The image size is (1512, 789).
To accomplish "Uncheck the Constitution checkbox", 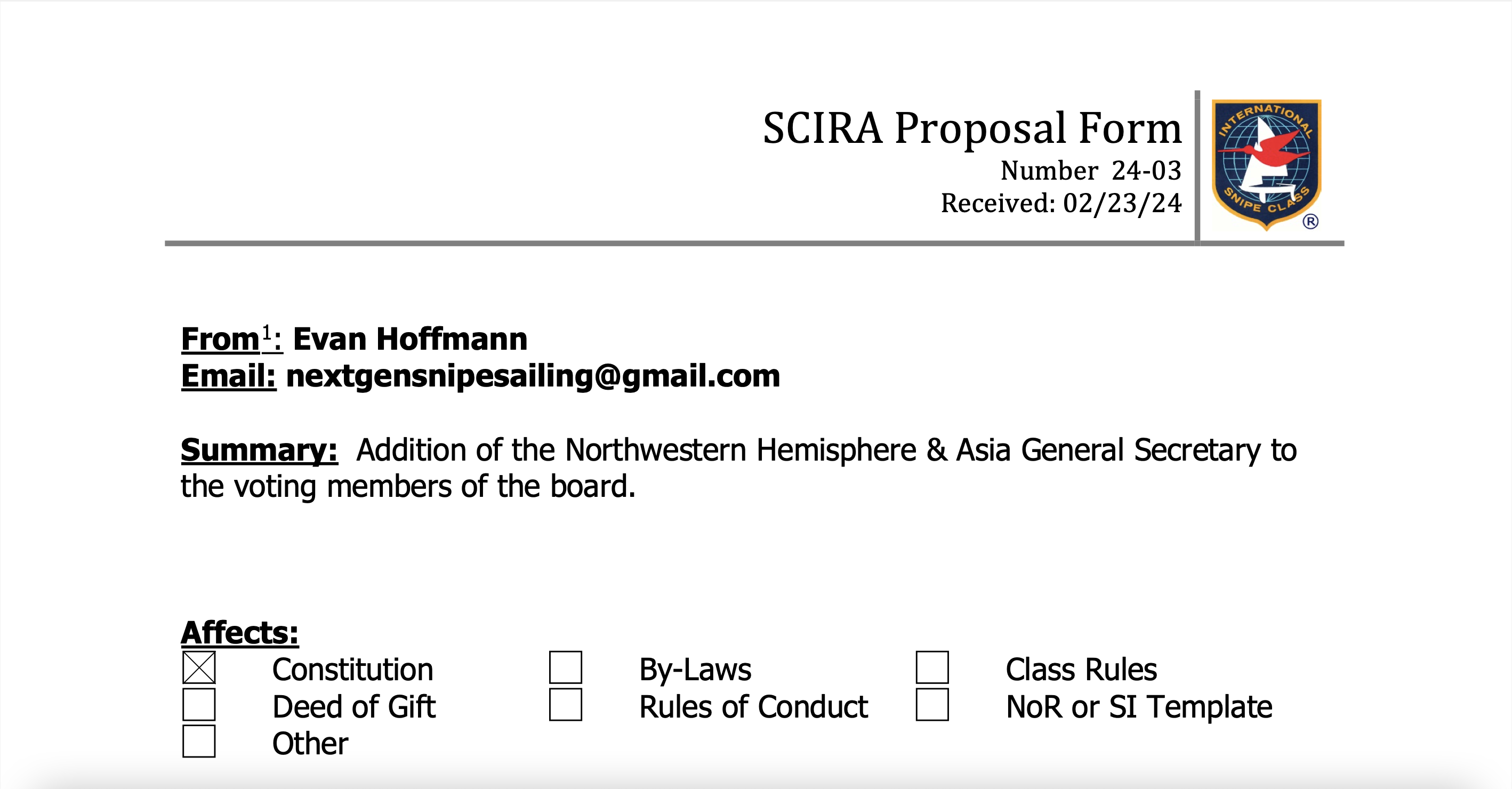I will click(199, 667).
